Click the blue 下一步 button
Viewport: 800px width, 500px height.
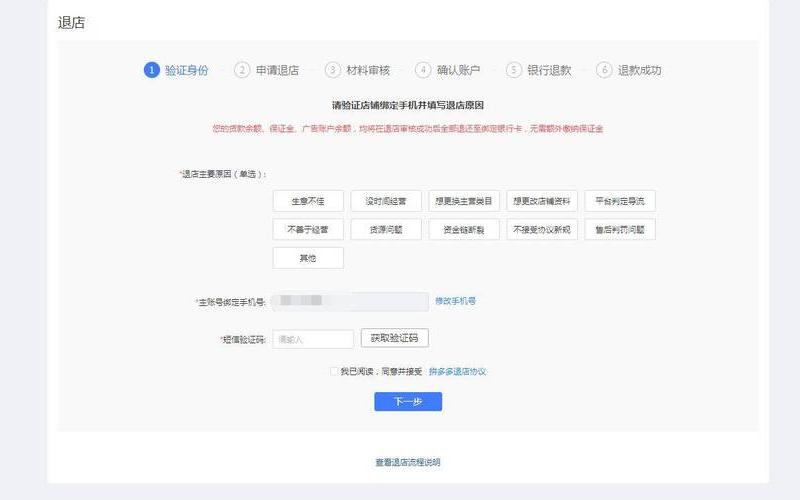(408, 402)
